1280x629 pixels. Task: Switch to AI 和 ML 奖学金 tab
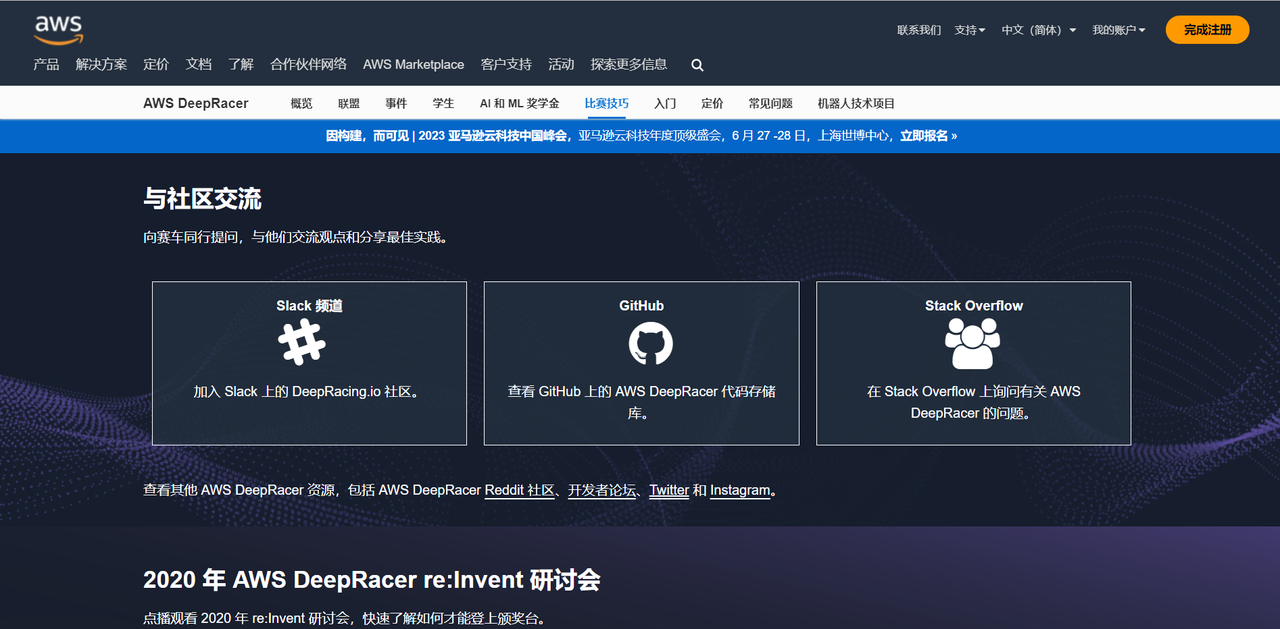(520, 103)
